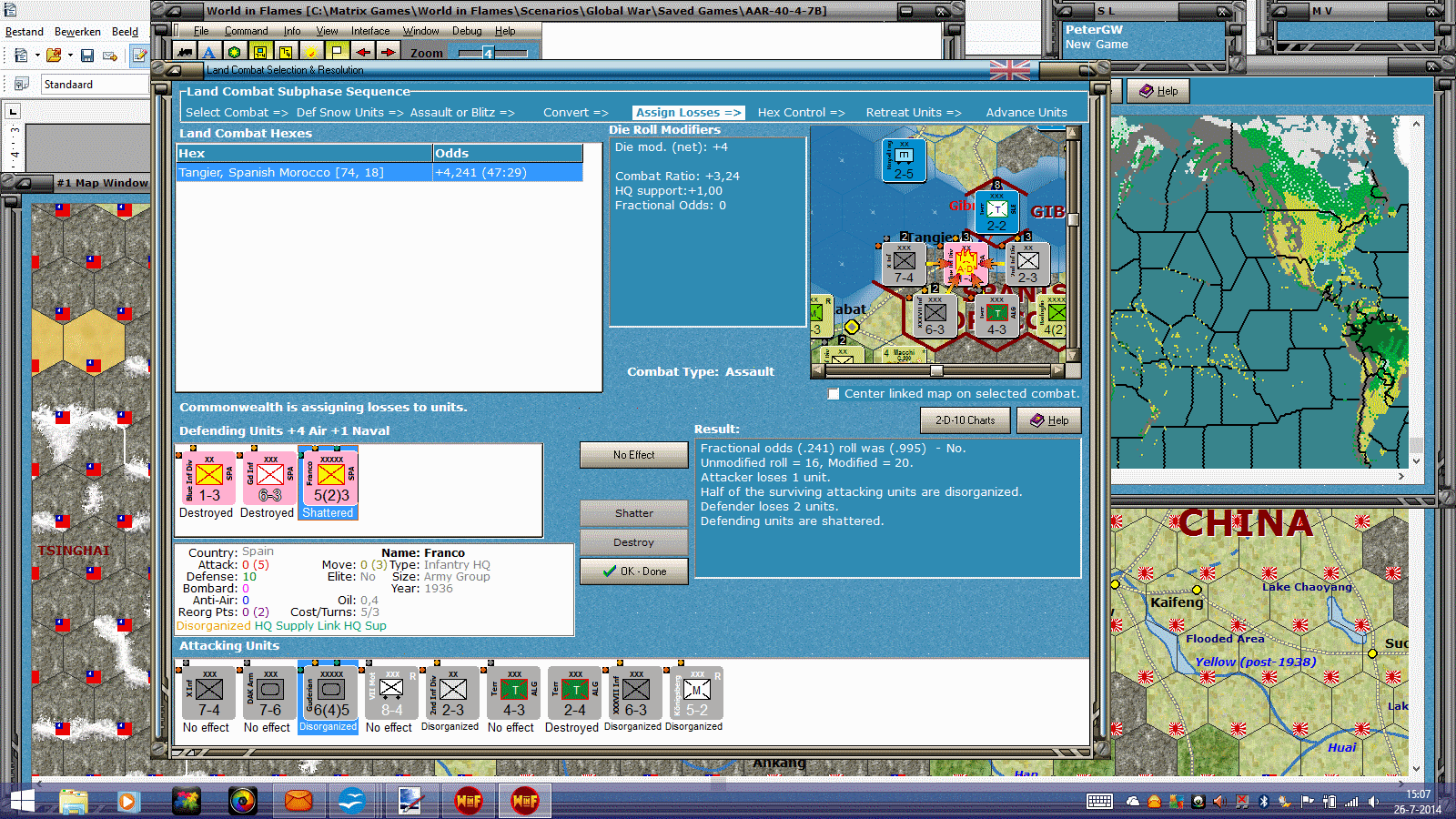
Task: Open the Info menu
Action: pyautogui.click(x=292, y=31)
